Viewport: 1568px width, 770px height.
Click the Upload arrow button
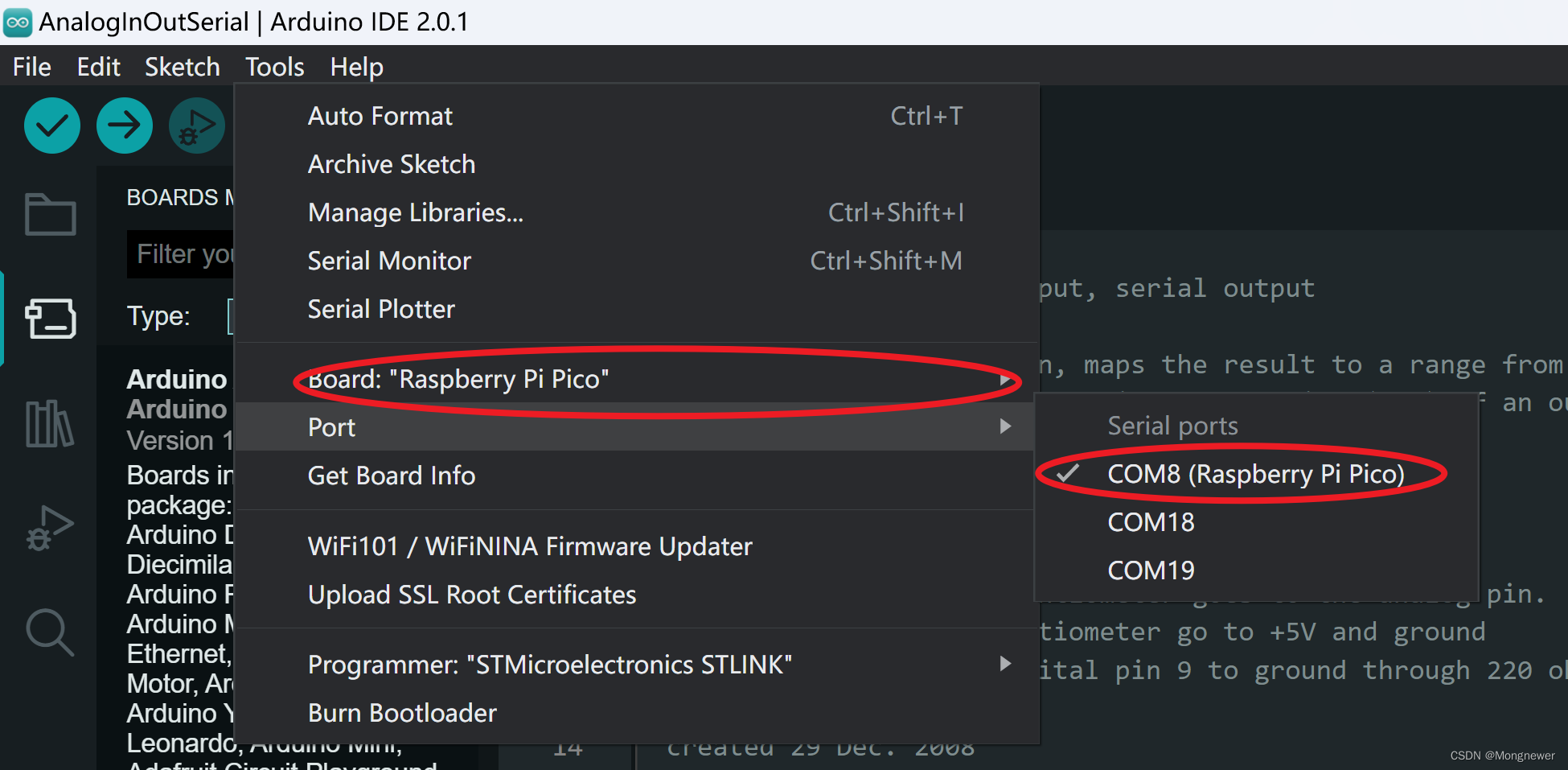point(125,126)
